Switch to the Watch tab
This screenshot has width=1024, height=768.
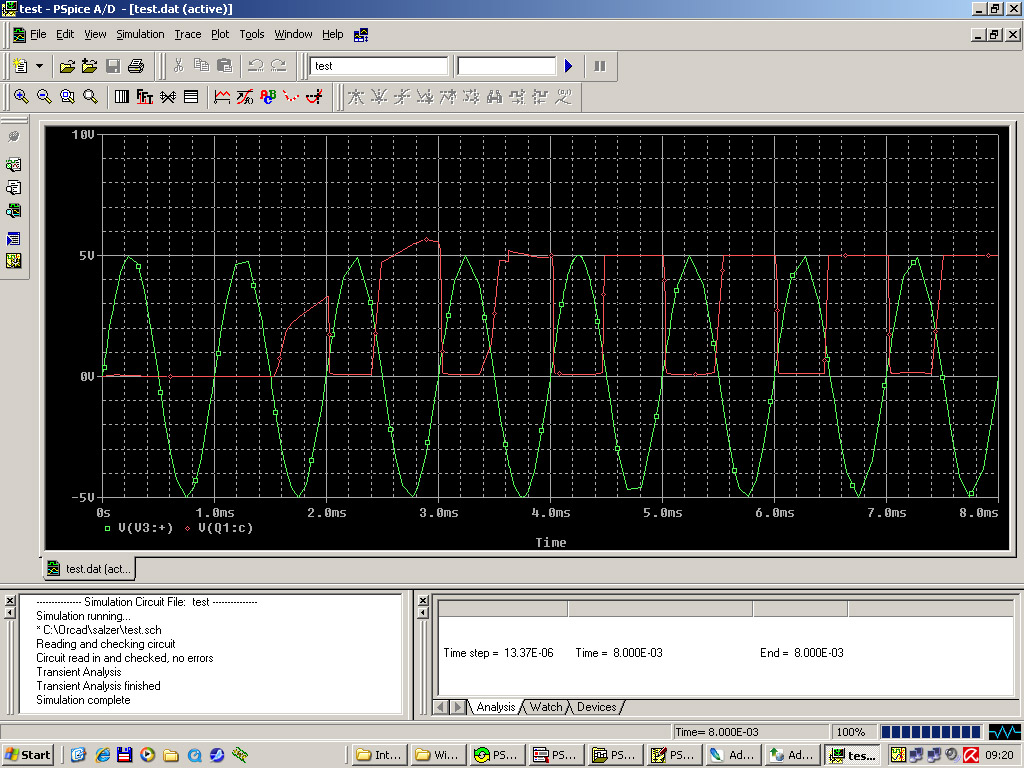pyautogui.click(x=546, y=707)
